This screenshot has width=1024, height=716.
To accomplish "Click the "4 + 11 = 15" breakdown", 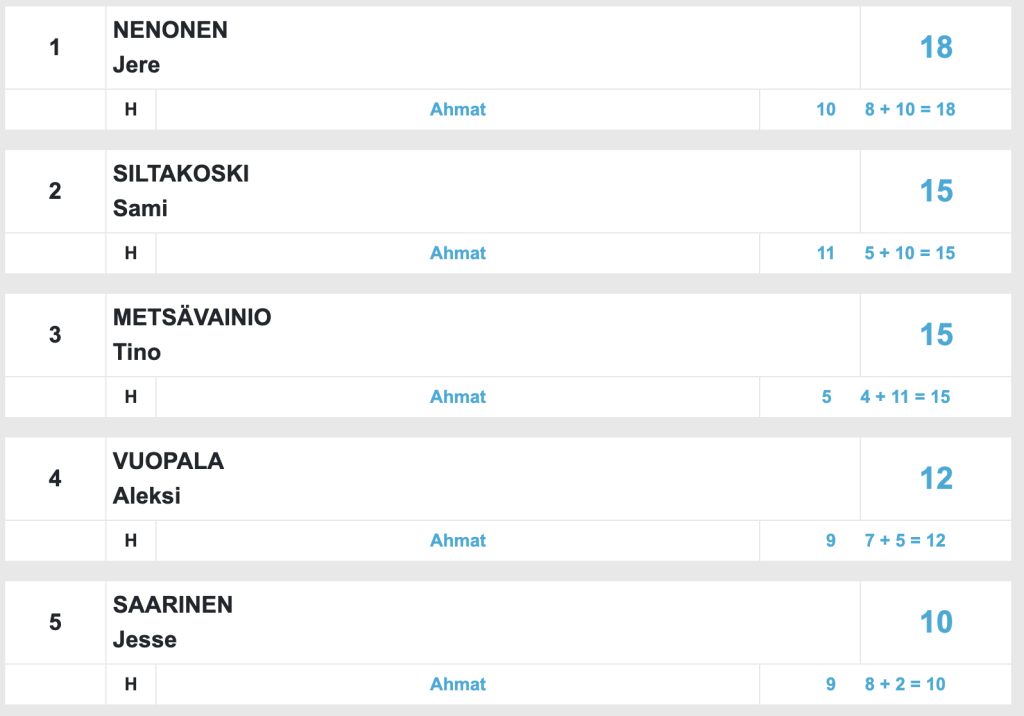I will (x=904, y=397).
